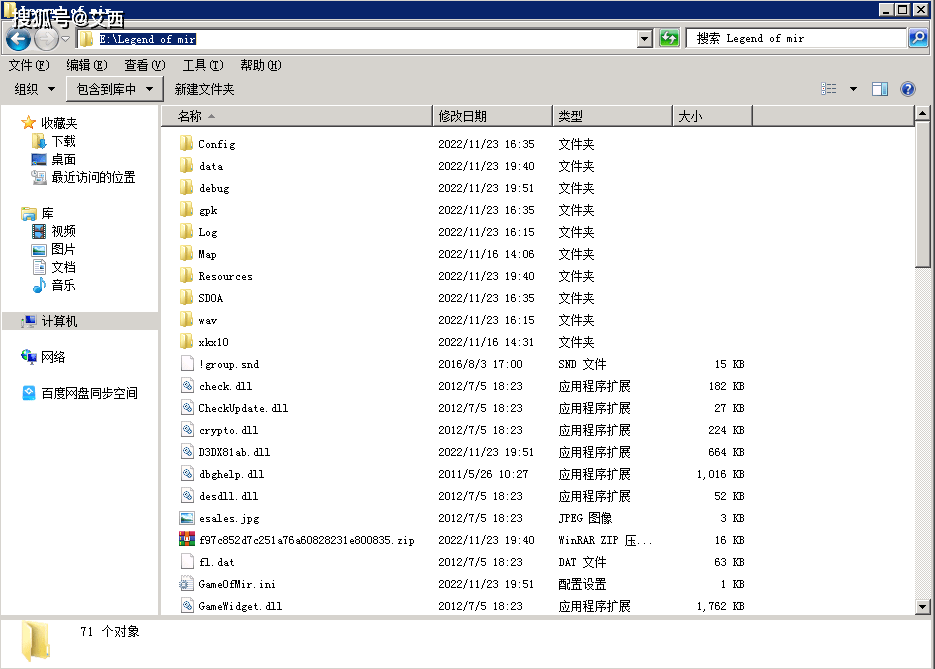935x669 pixels.
Task: Sort by the 修改日期 column header
Action: tap(493, 116)
